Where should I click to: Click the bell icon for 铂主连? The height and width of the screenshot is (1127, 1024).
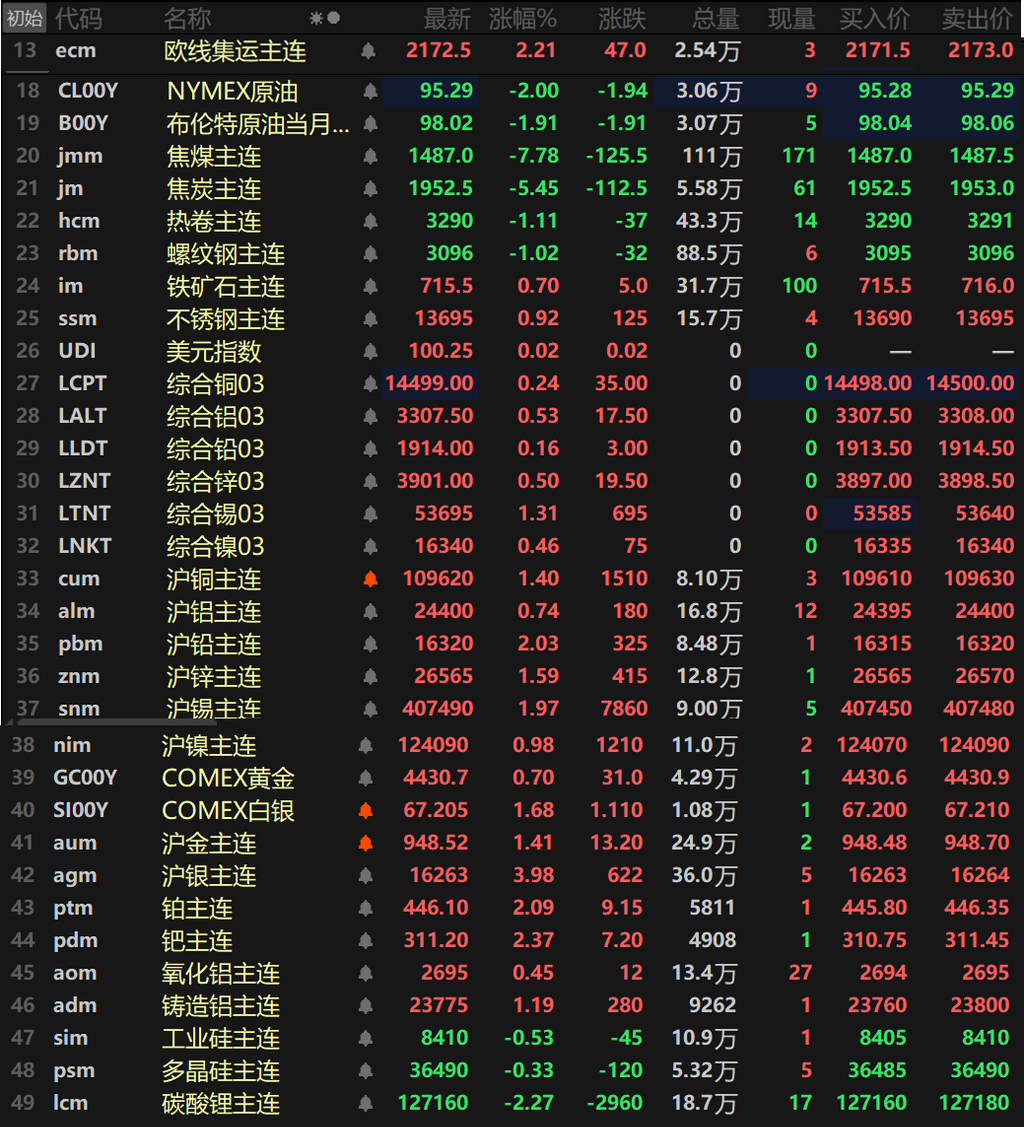365,908
